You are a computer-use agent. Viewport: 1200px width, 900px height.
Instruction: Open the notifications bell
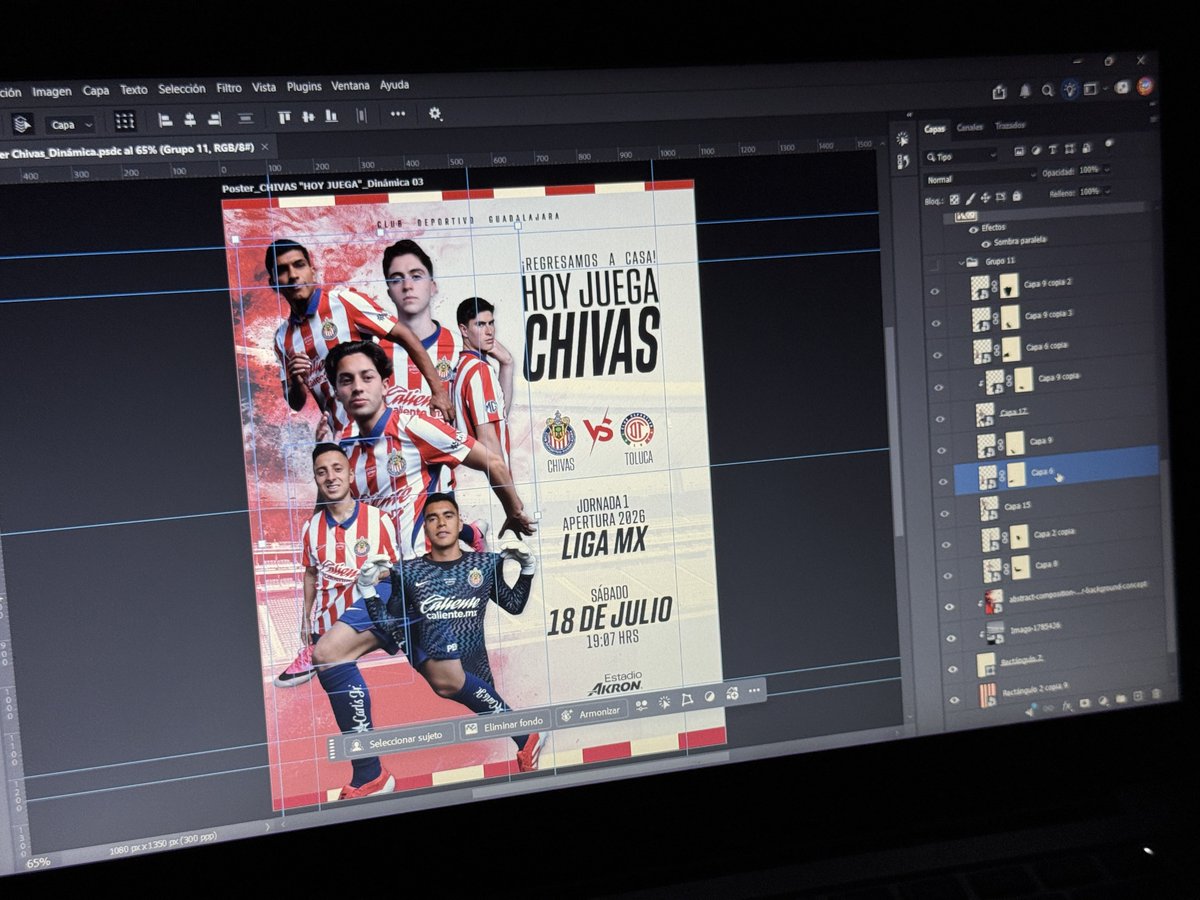click(1025, 91)
